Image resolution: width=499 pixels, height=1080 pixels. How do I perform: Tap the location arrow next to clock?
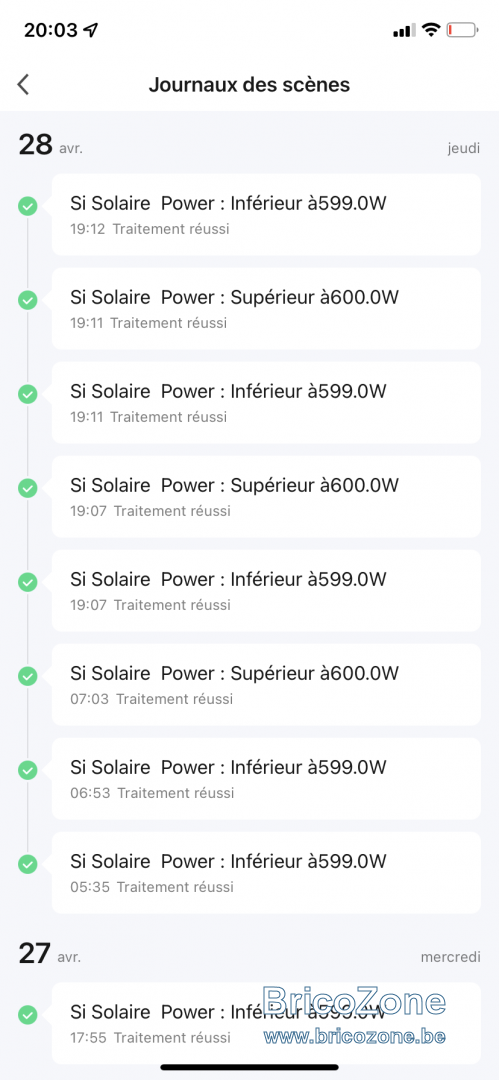(90, 30)
